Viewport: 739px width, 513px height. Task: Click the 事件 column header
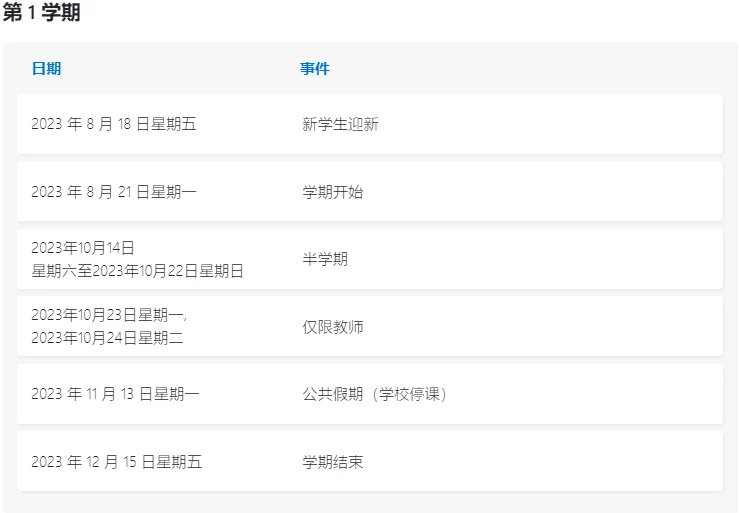coord(315,69)
